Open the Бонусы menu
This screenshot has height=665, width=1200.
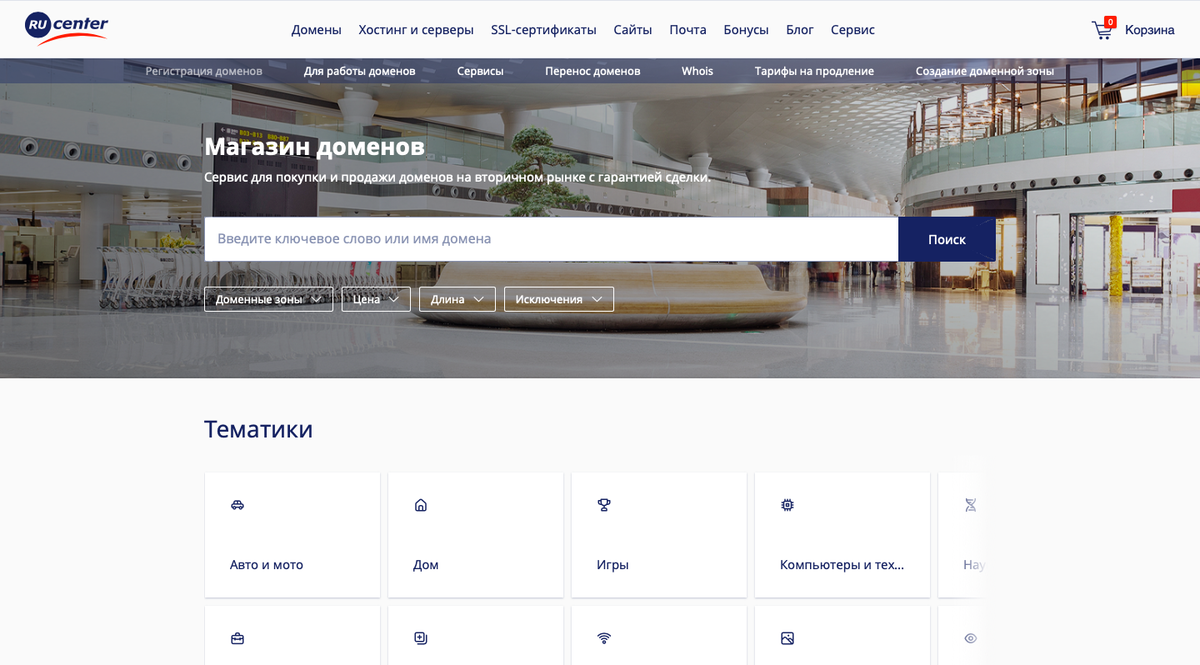(x=746, y=30)
